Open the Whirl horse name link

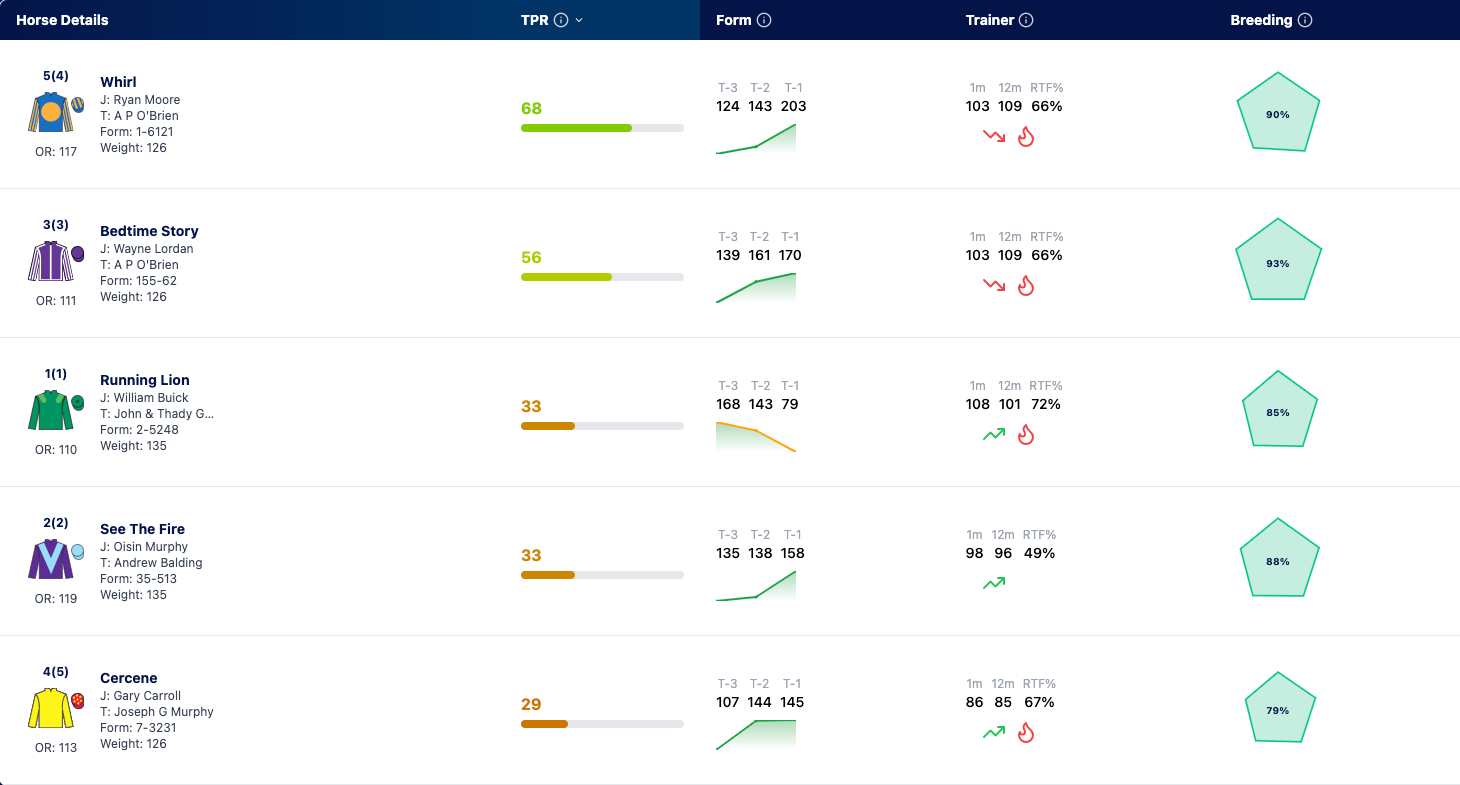(118, 82)
